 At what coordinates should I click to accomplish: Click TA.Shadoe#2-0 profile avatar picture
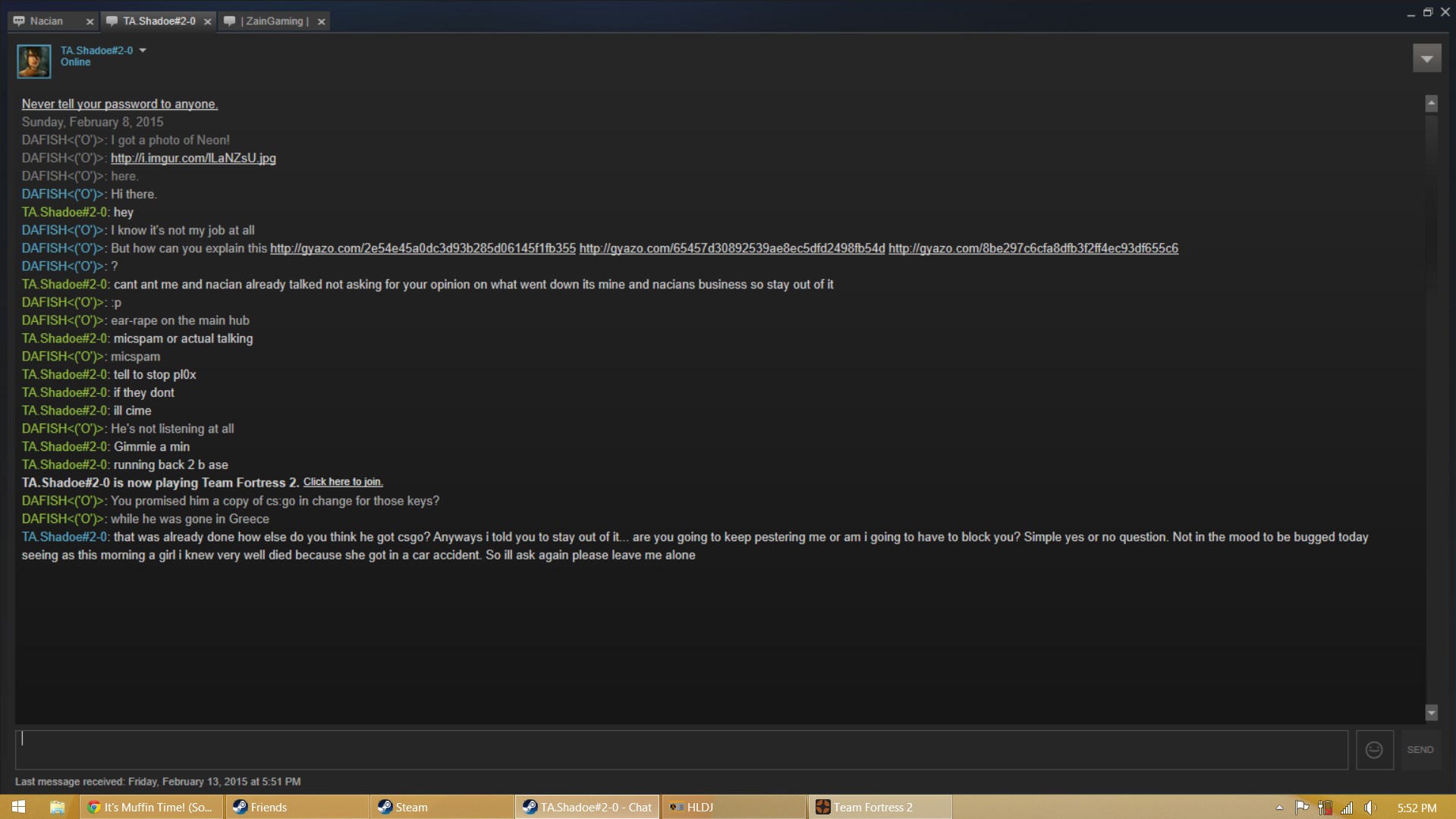pos(34,61)
